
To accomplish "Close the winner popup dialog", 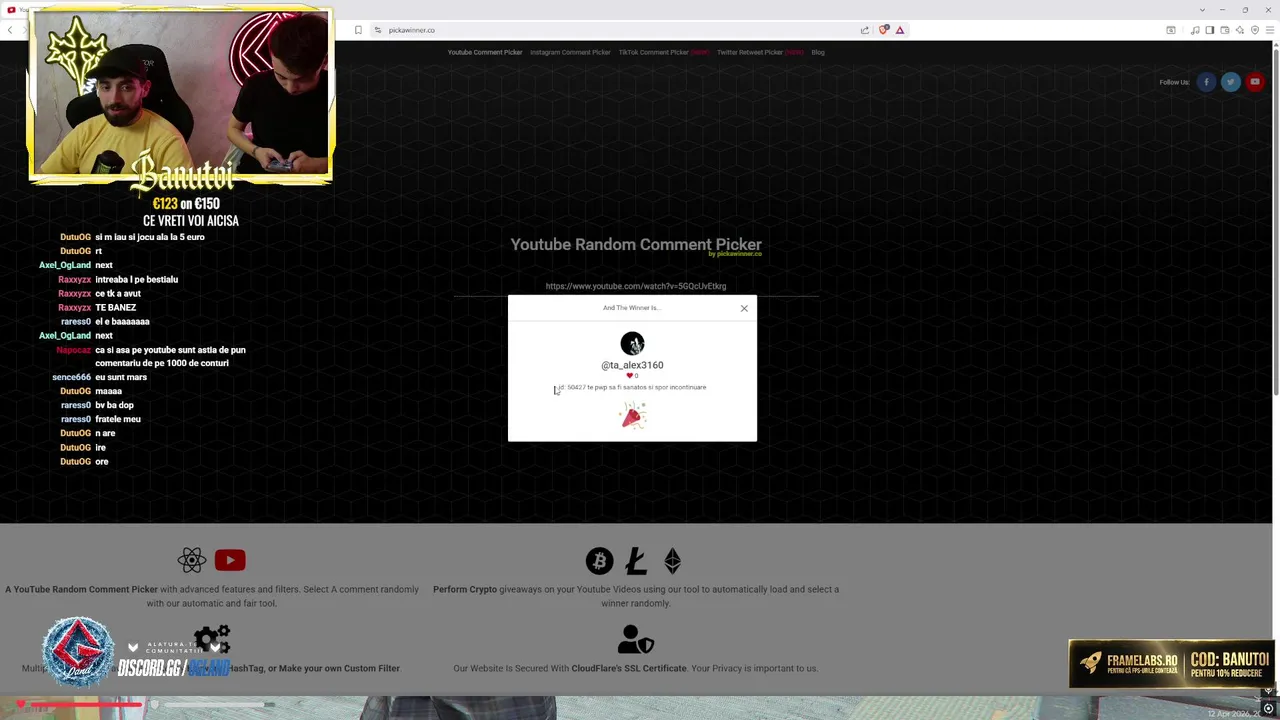I will (744, 308).
